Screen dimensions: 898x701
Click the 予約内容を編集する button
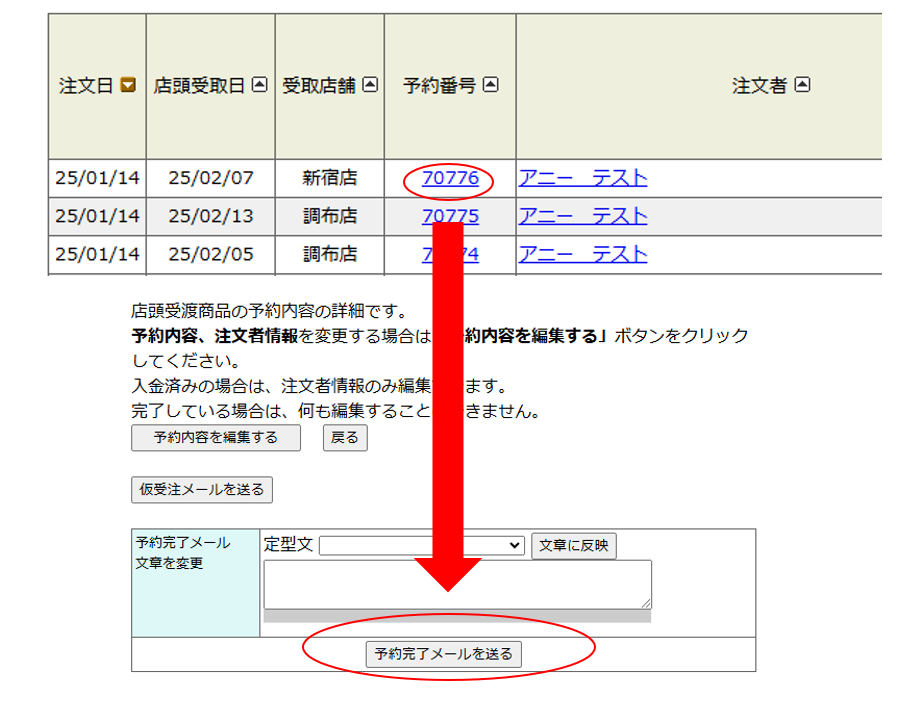click(215, 438)
